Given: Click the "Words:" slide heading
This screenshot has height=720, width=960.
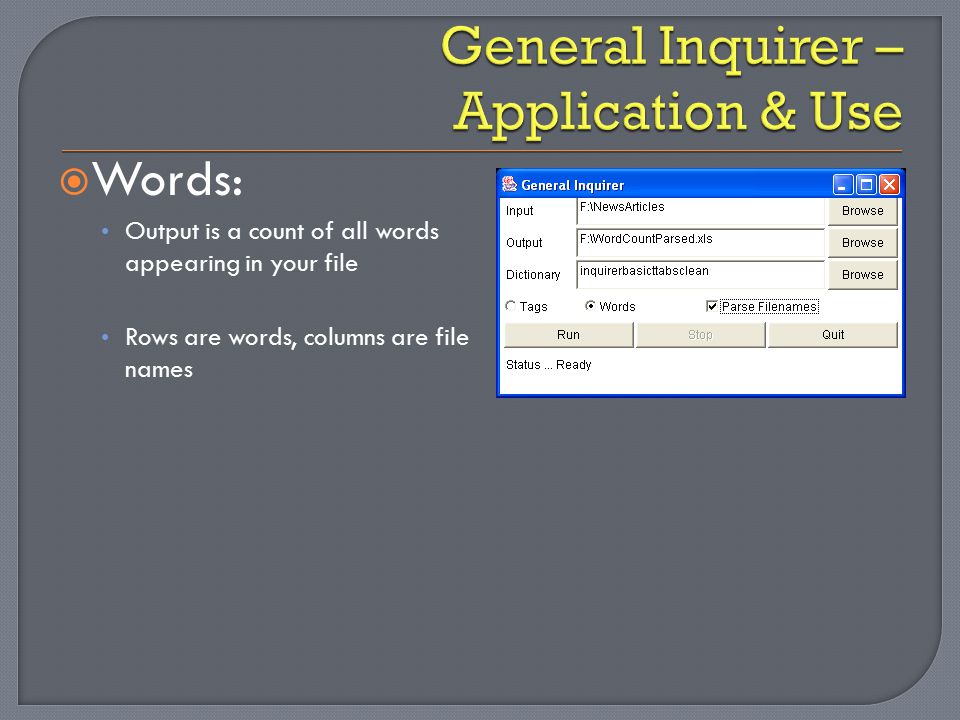Looking at the screenshot, I should 168,179.
